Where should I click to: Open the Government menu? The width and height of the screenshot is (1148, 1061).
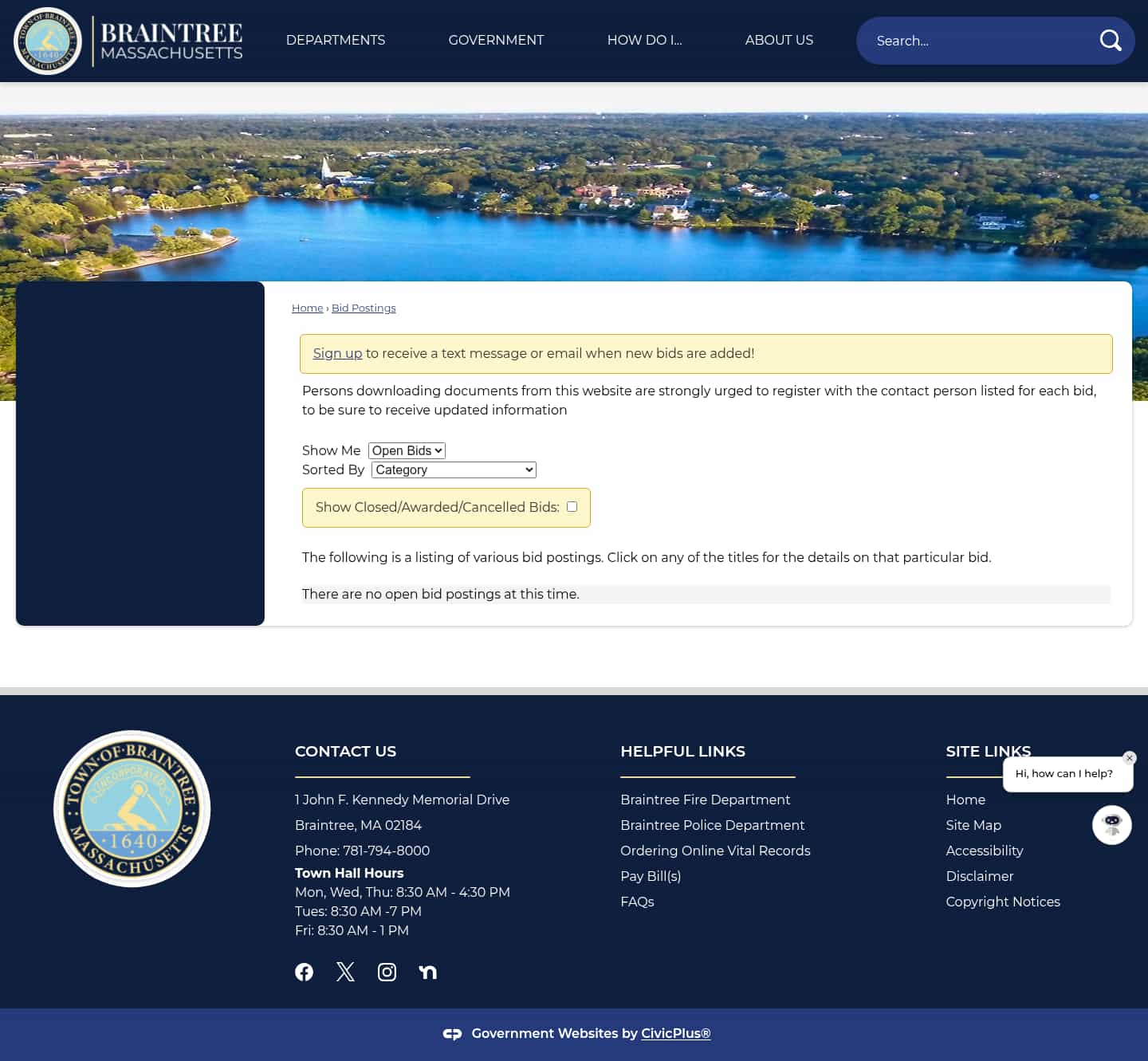coord(496,40)
